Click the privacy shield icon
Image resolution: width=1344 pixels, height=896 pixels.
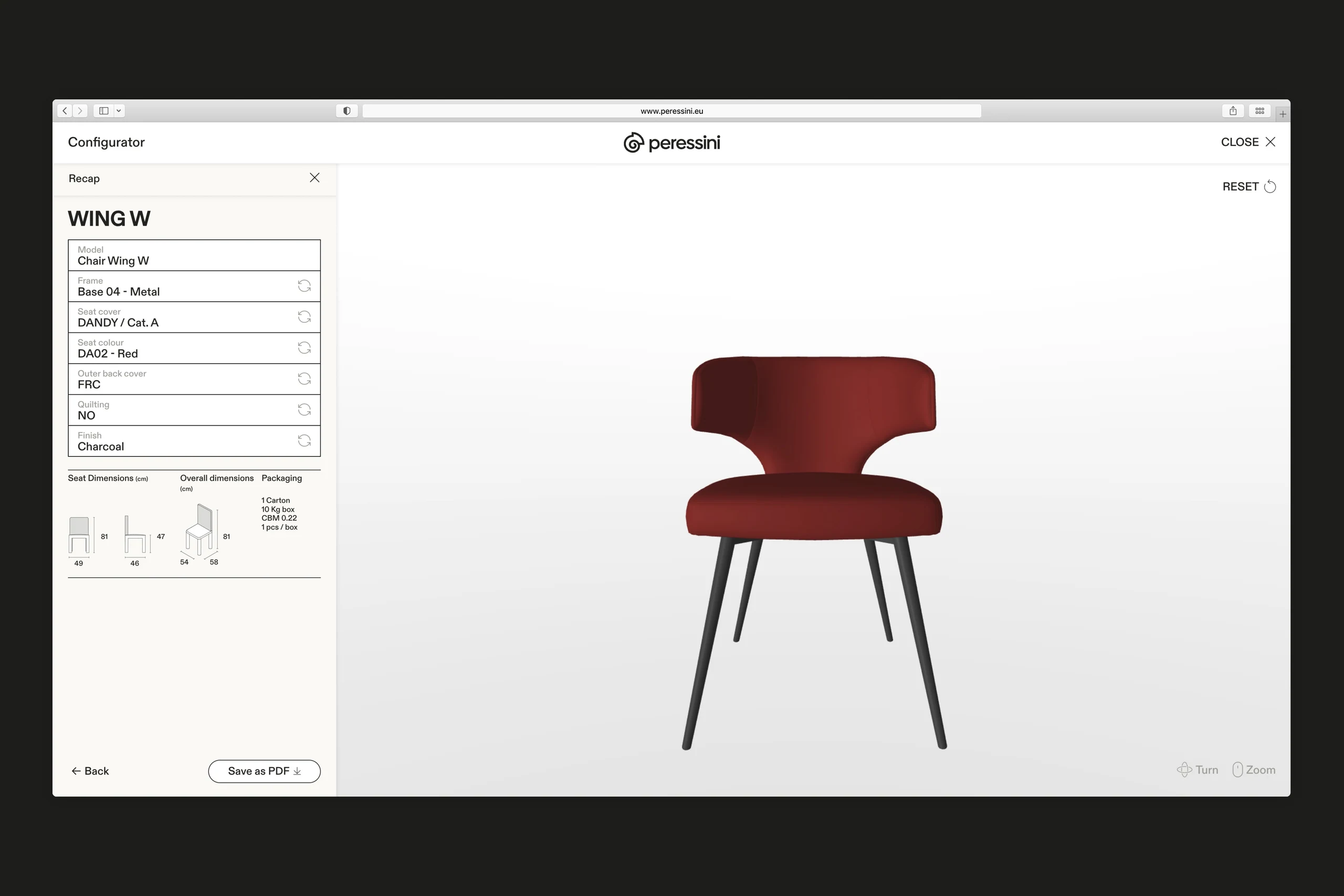point(347,111)
